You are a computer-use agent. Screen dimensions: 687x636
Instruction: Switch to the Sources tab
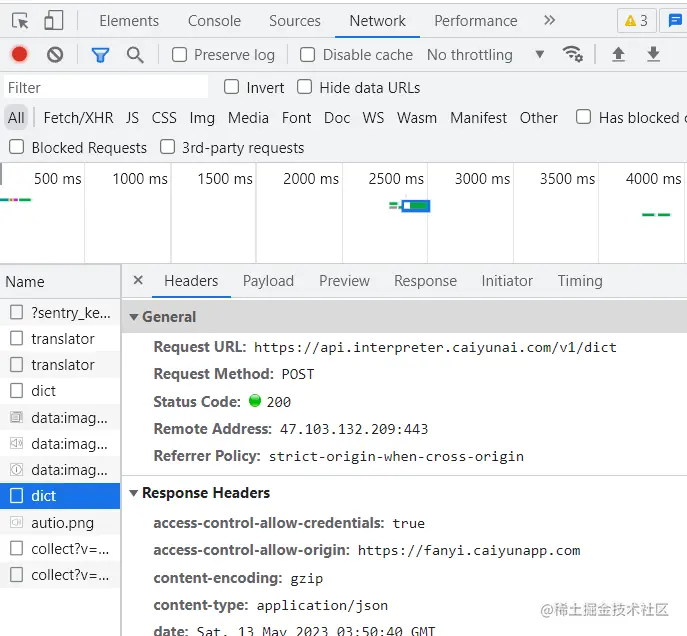pyautogui.click(x=295, y=21)
